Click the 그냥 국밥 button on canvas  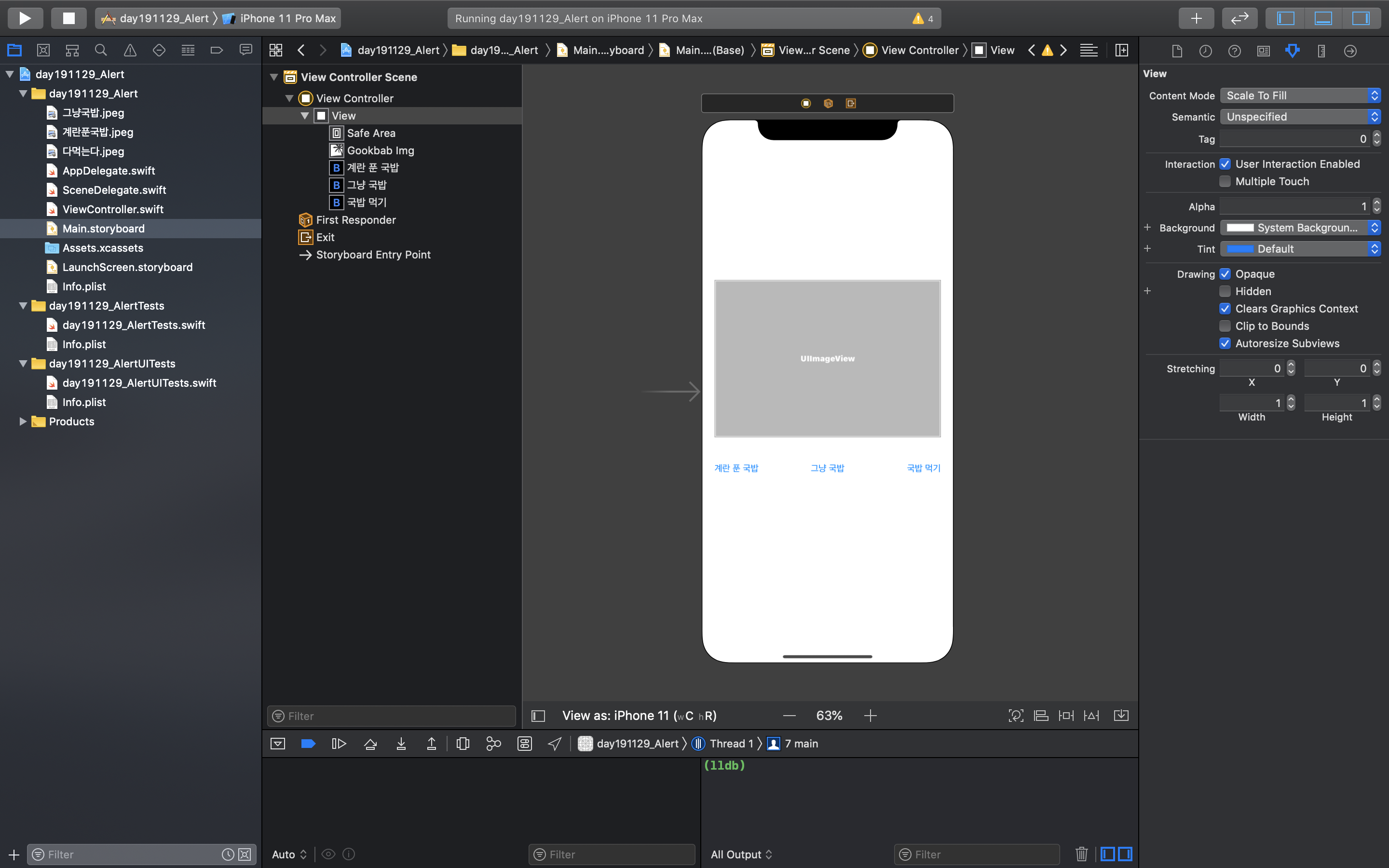click(x=827, y=468)
